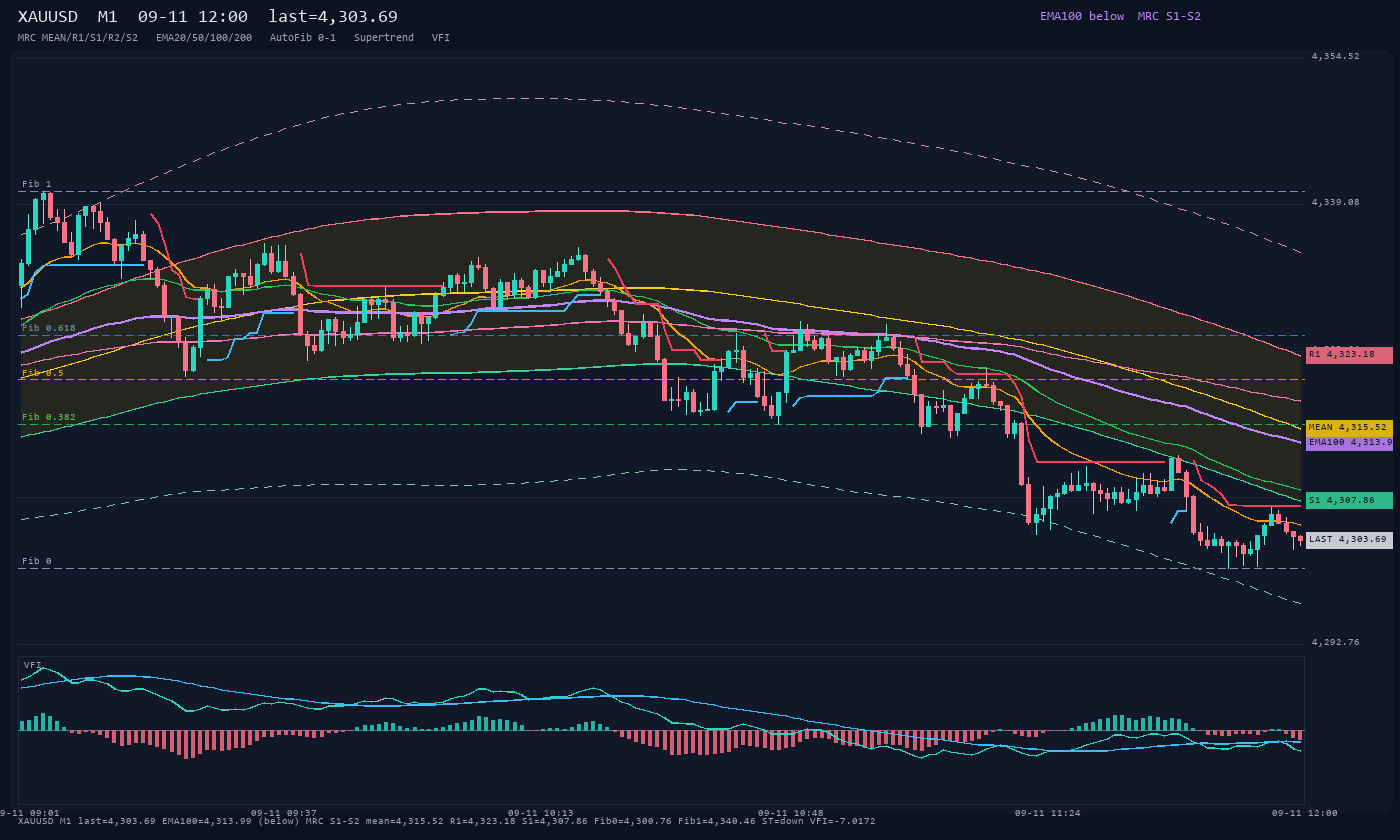Select the 'EMA100 below MRC S1-S2' status note

pos(1120,16)
